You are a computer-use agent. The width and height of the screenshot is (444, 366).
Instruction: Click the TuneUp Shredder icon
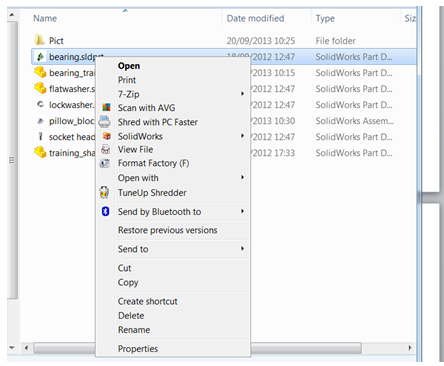[x=105, y=192]
